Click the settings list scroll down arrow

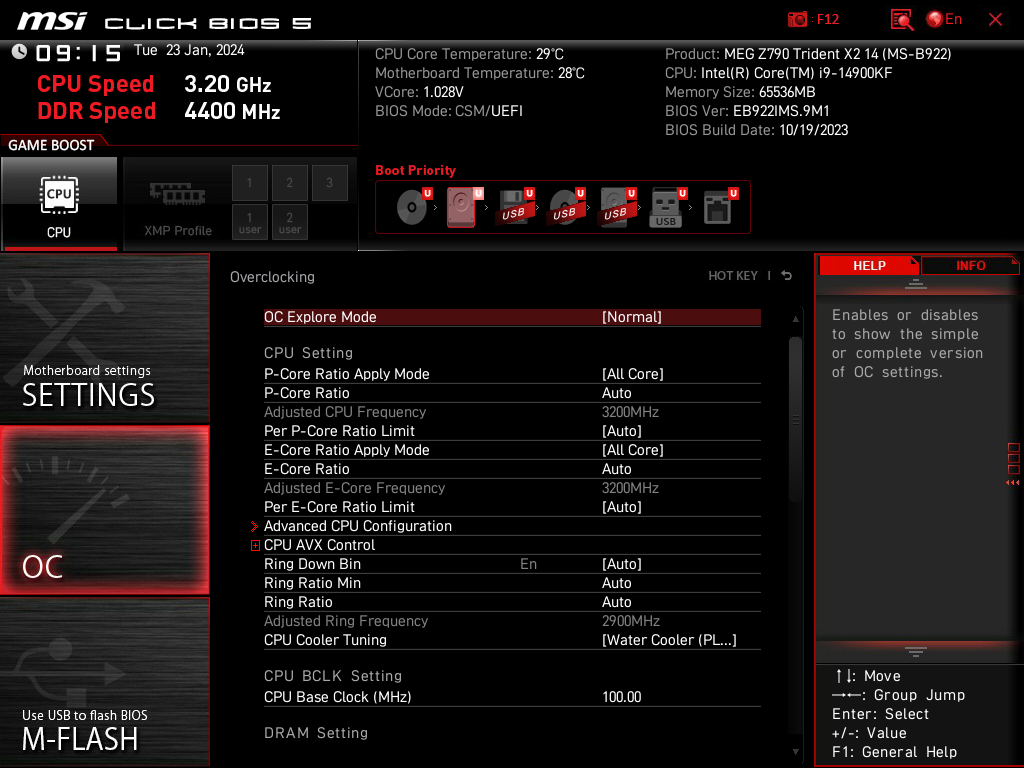point(795,752)
